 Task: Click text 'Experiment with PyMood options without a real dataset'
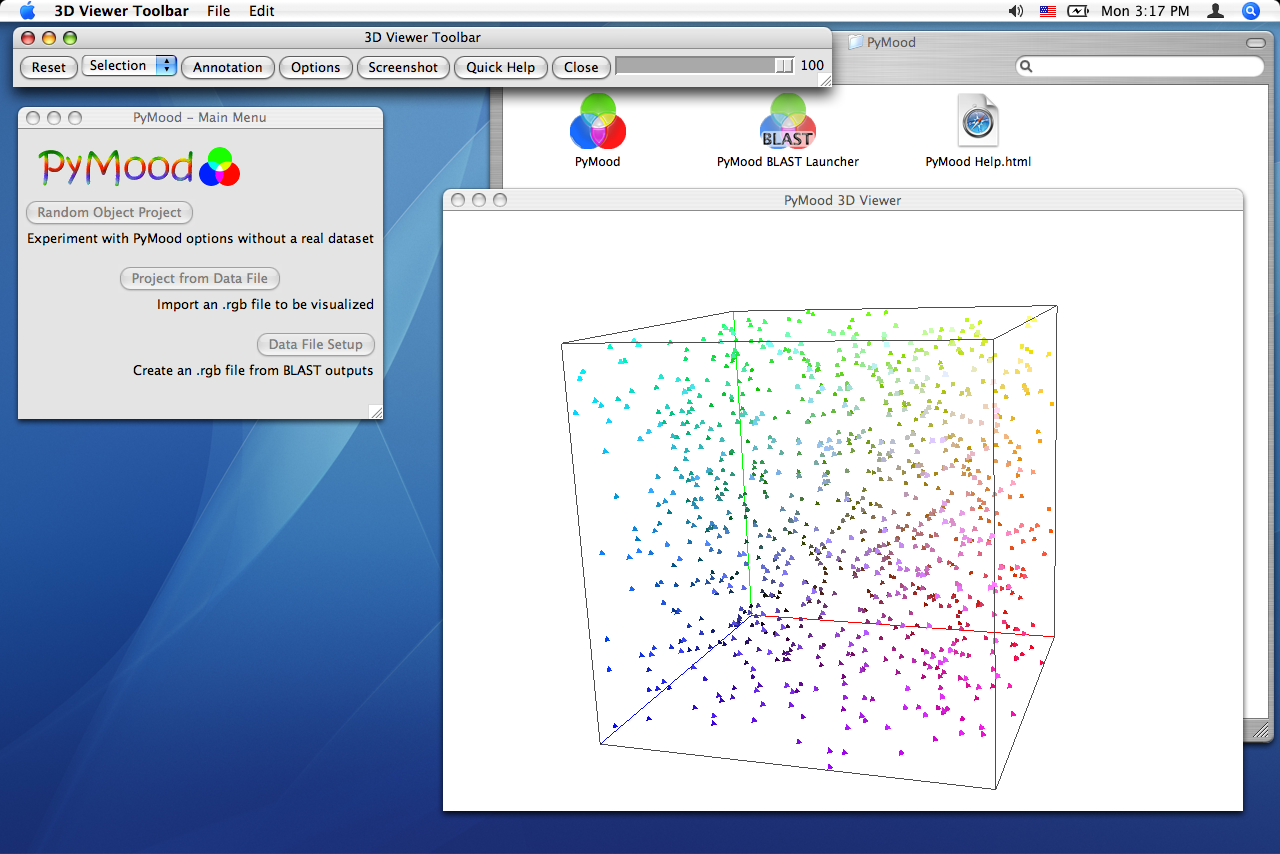(x=200, y=239)
